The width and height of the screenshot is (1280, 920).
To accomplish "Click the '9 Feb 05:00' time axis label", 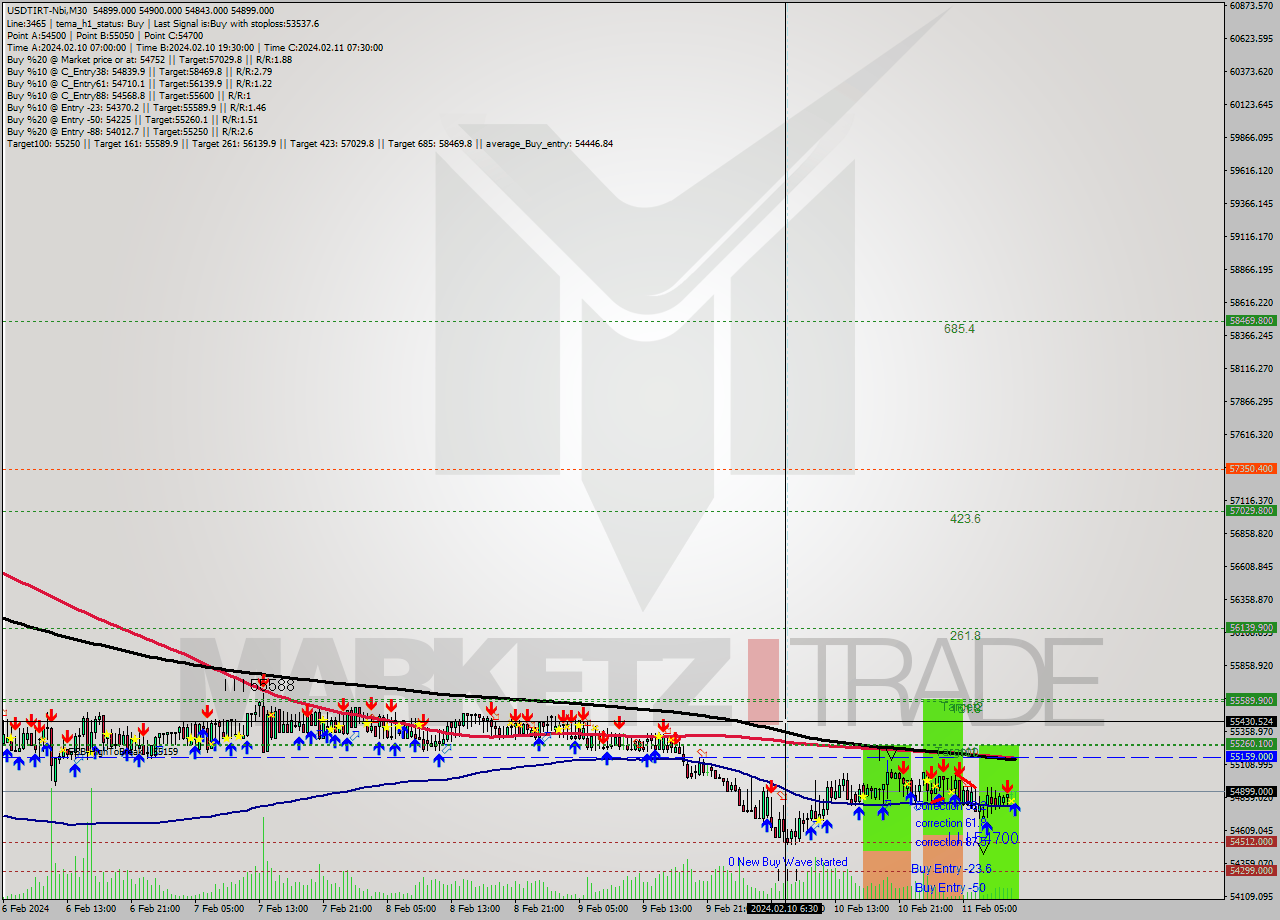I will (603, 909).
